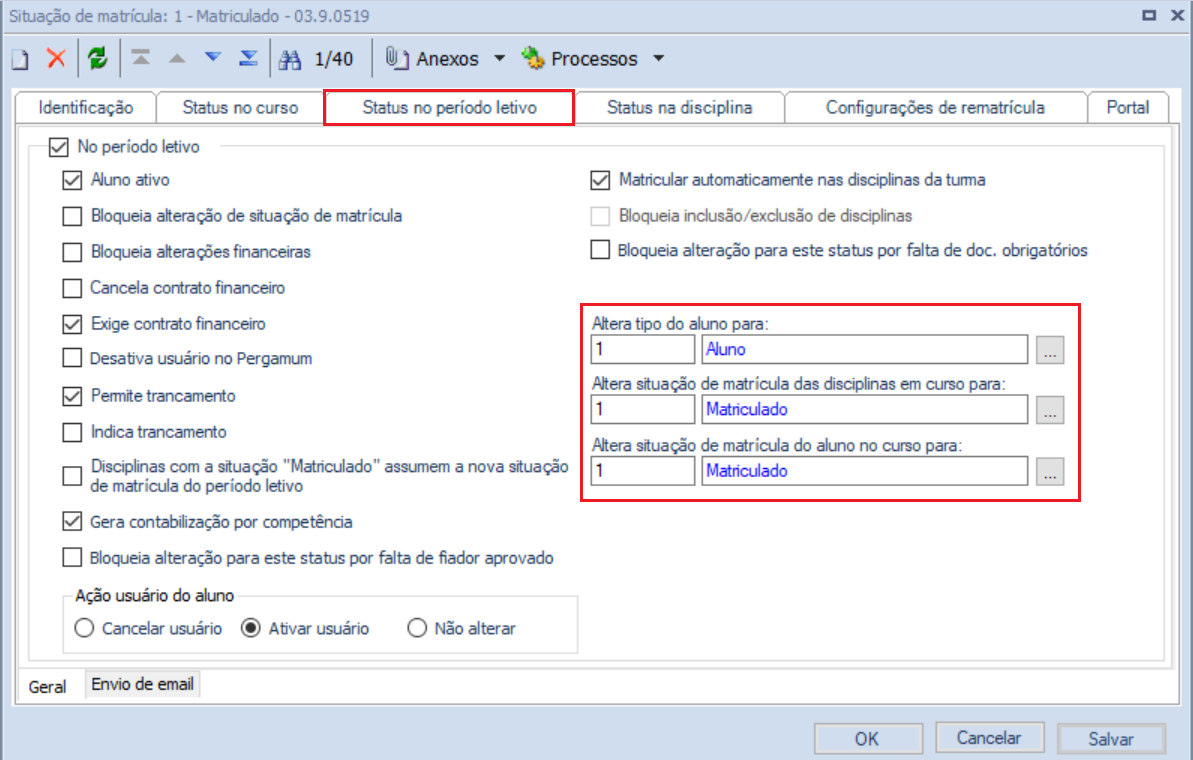Click the 1/40 record counter
The height and width of the screenshot is (760, 1193).
(x=334, y=59)
